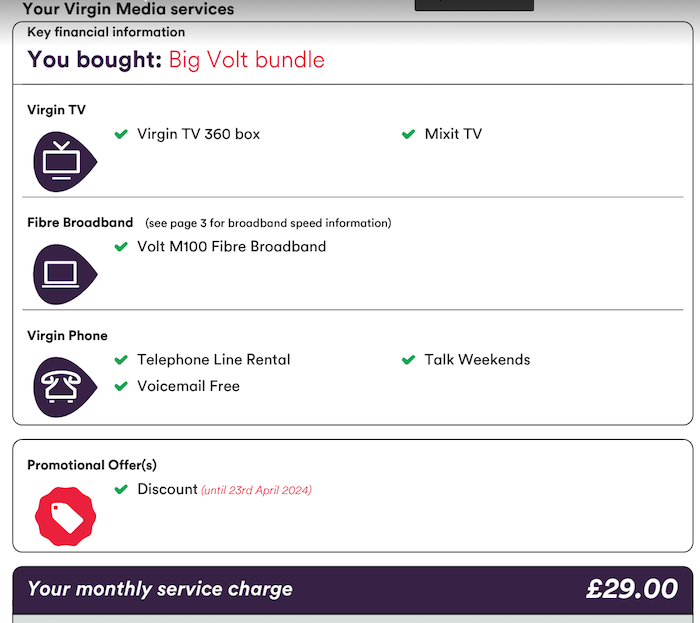Click the green tick next to Talk Weekends

(408, 360)
